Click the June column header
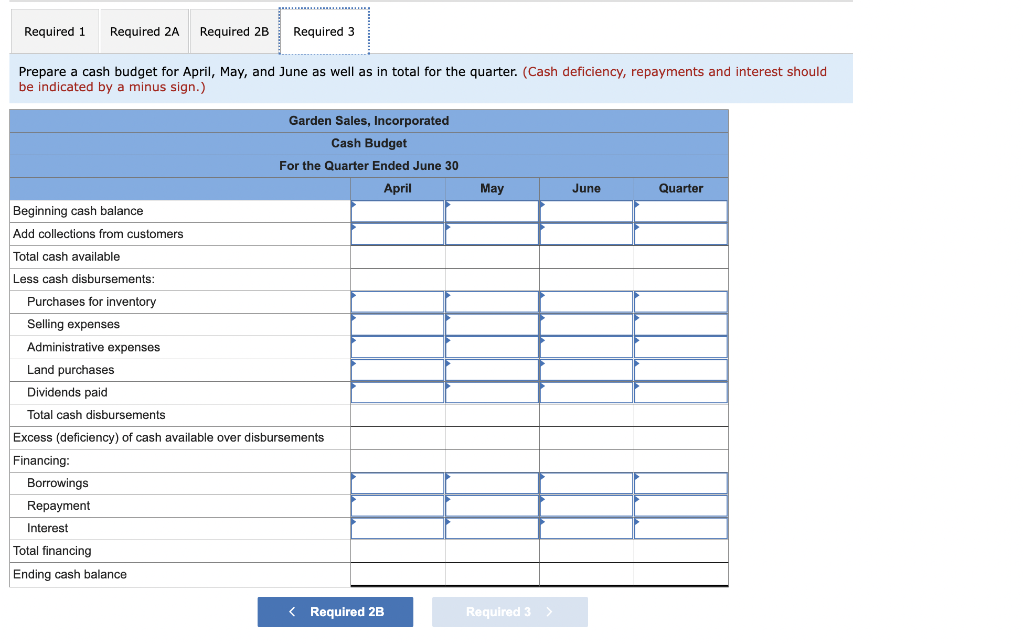The image size is (1024, 644). click(586, 188)
